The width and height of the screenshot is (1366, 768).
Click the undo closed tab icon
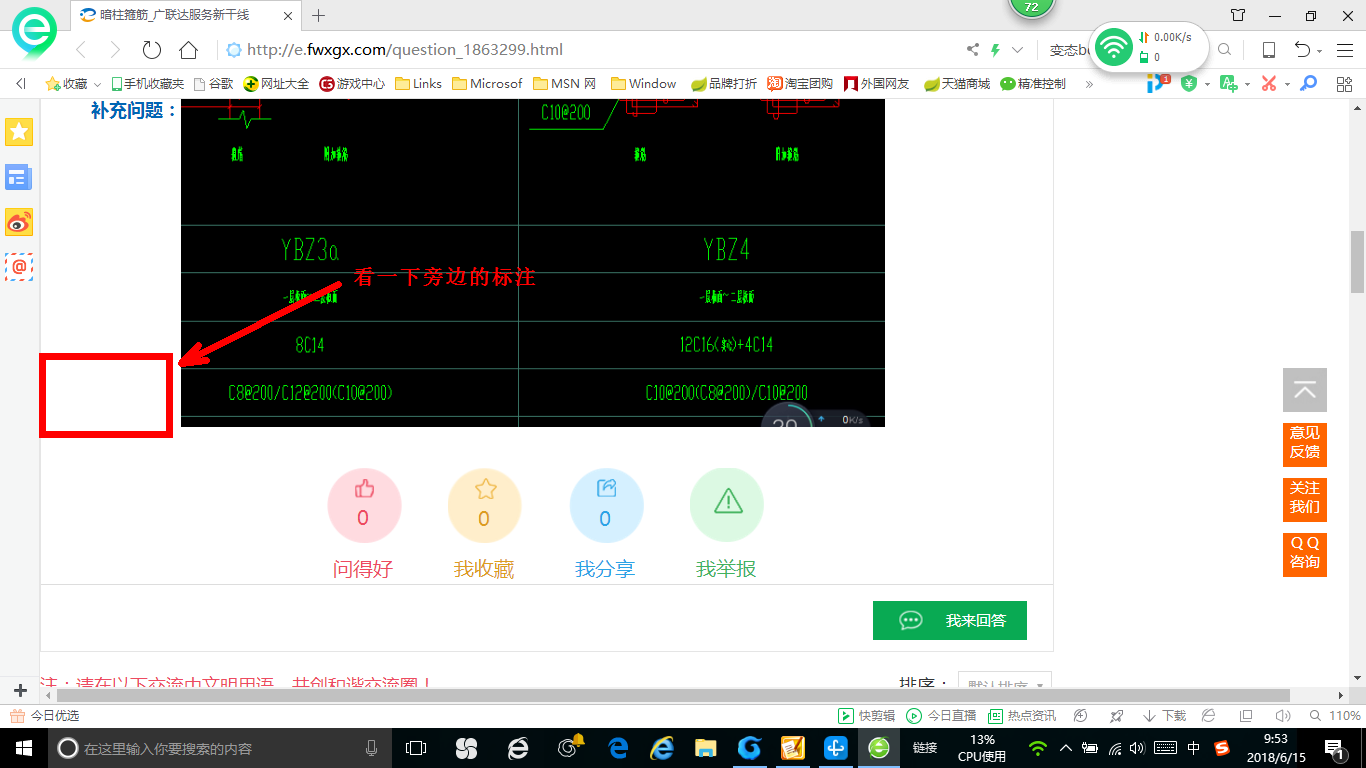[x=1302, y=50]
